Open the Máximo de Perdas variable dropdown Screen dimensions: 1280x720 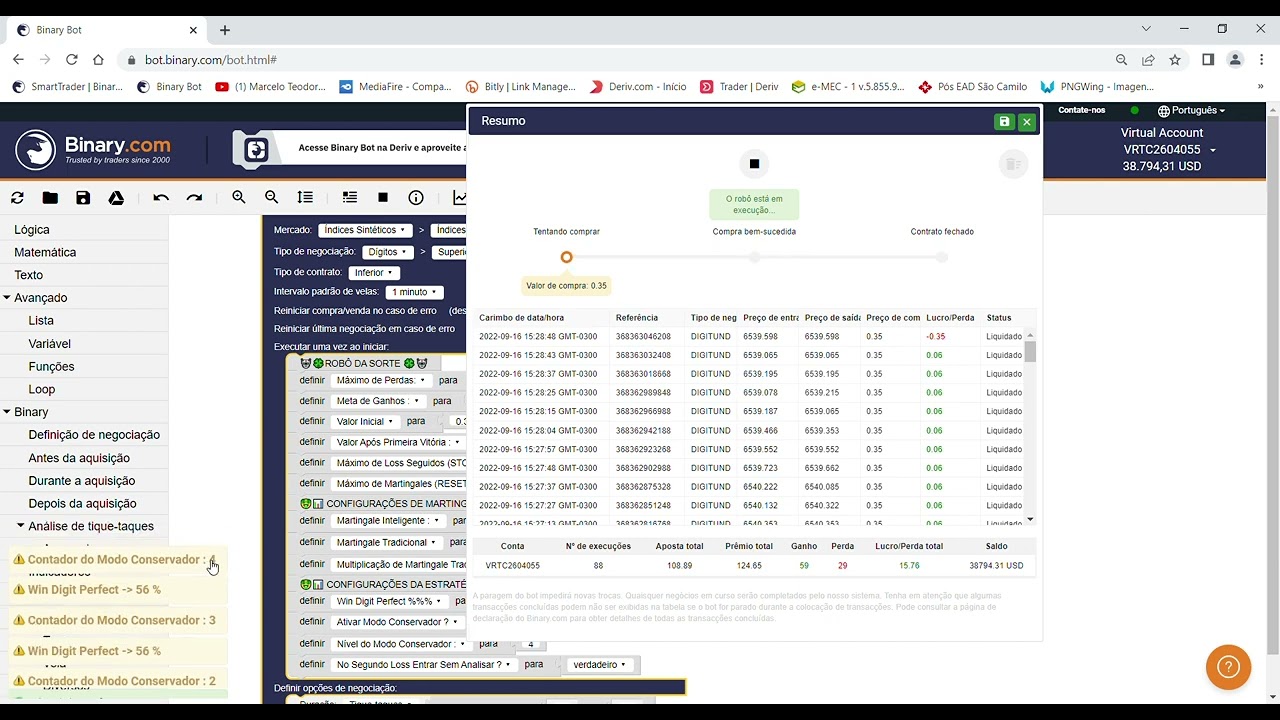(x=381, y=380)
